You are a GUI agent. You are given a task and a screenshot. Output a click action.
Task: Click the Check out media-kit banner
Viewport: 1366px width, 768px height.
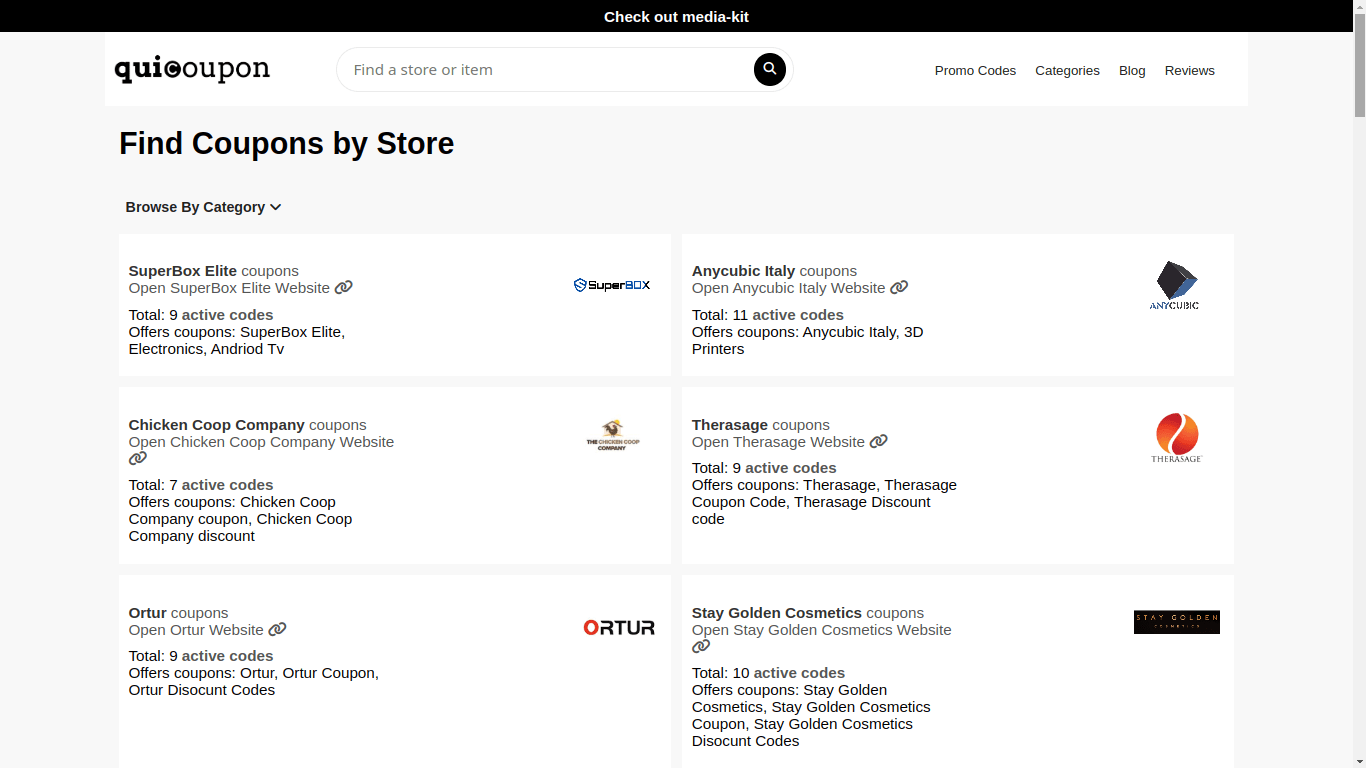tap(676, 16)
